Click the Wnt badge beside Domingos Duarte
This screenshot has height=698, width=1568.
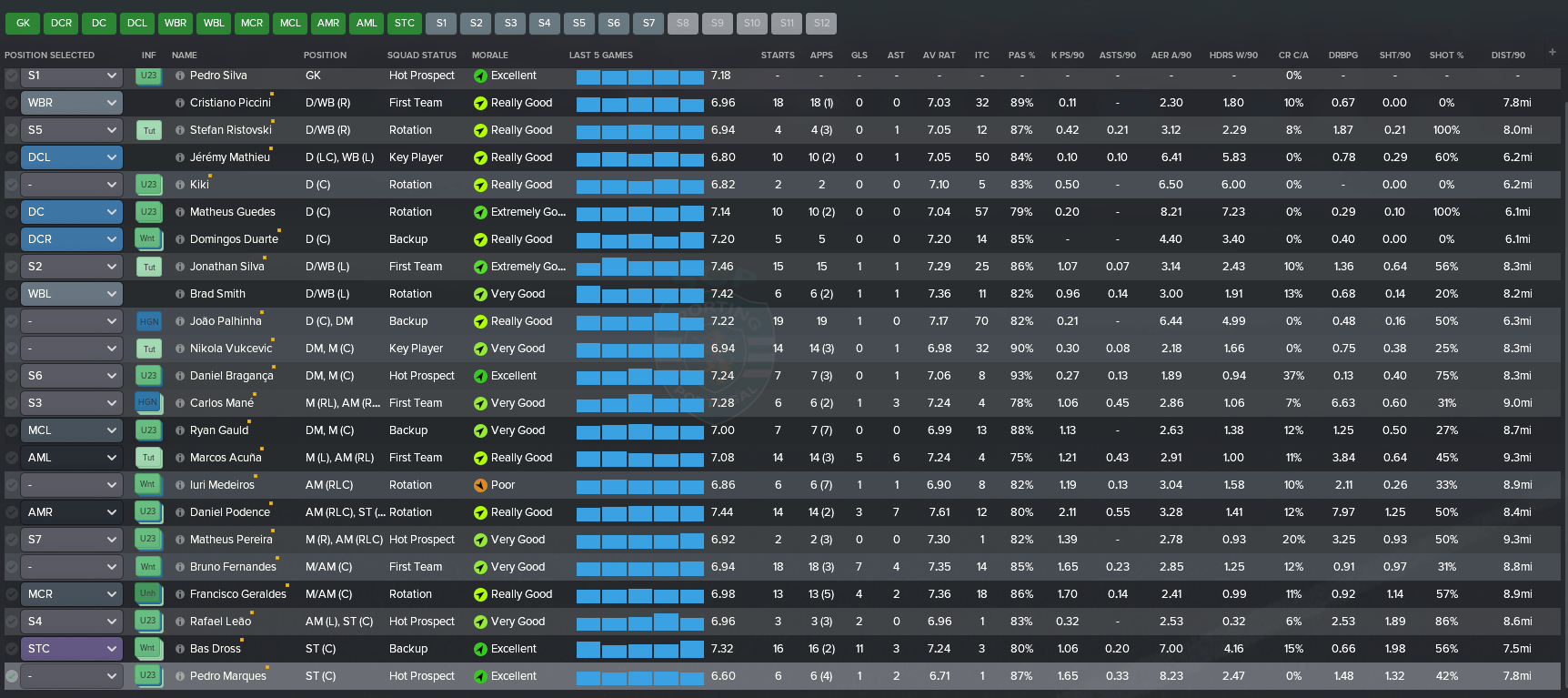tap(147, 238)
